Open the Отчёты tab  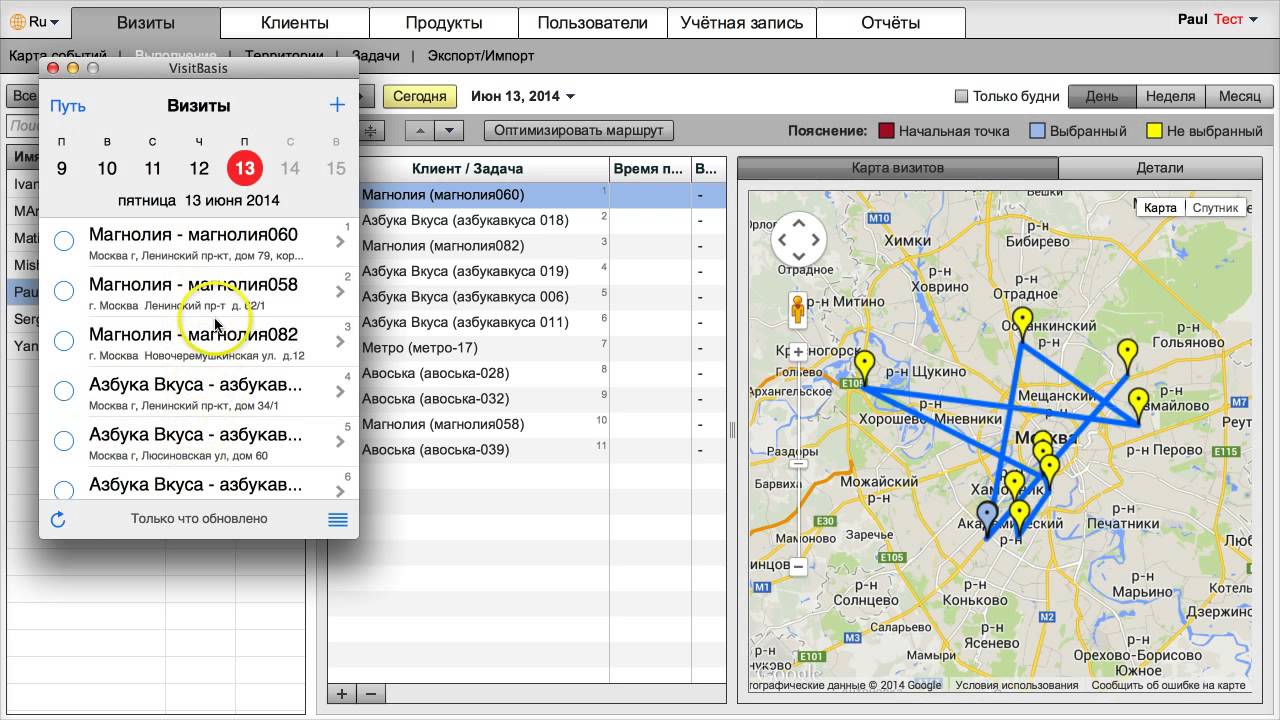coord(891,22)
